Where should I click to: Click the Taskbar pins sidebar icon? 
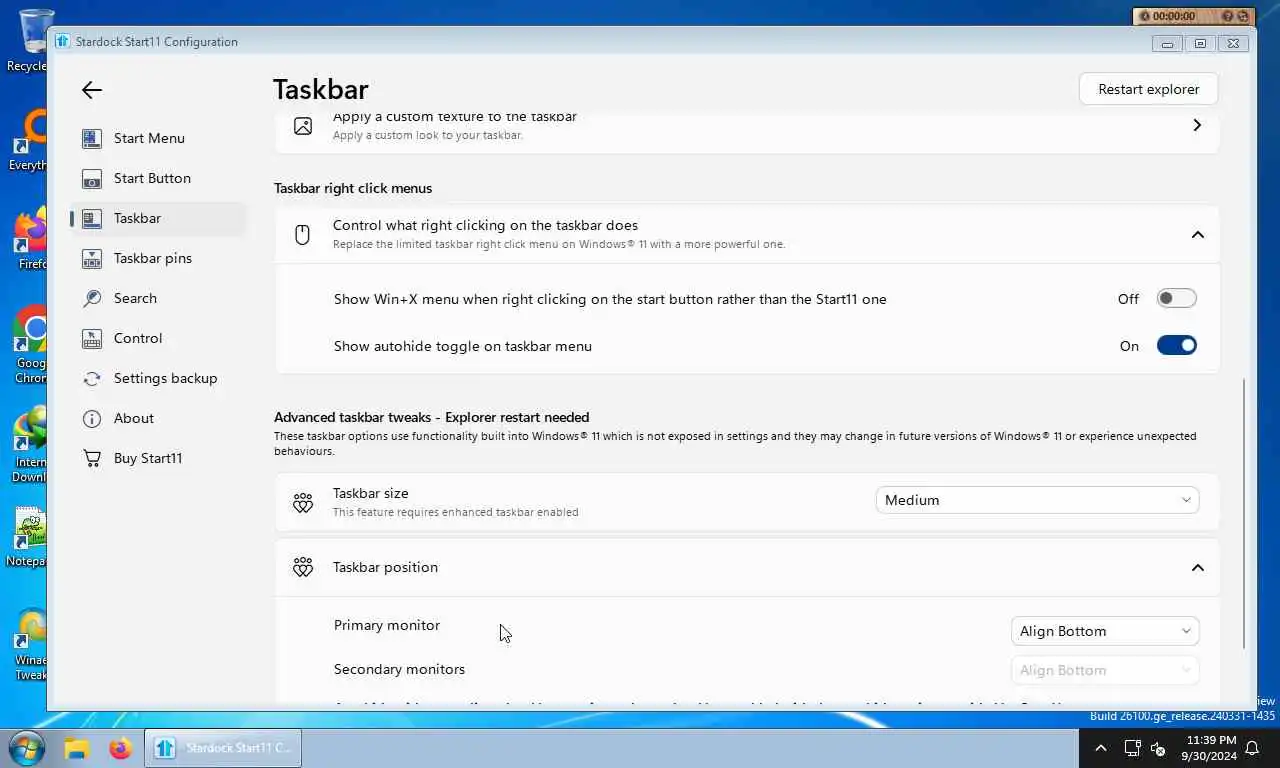(x=92, y=258)
